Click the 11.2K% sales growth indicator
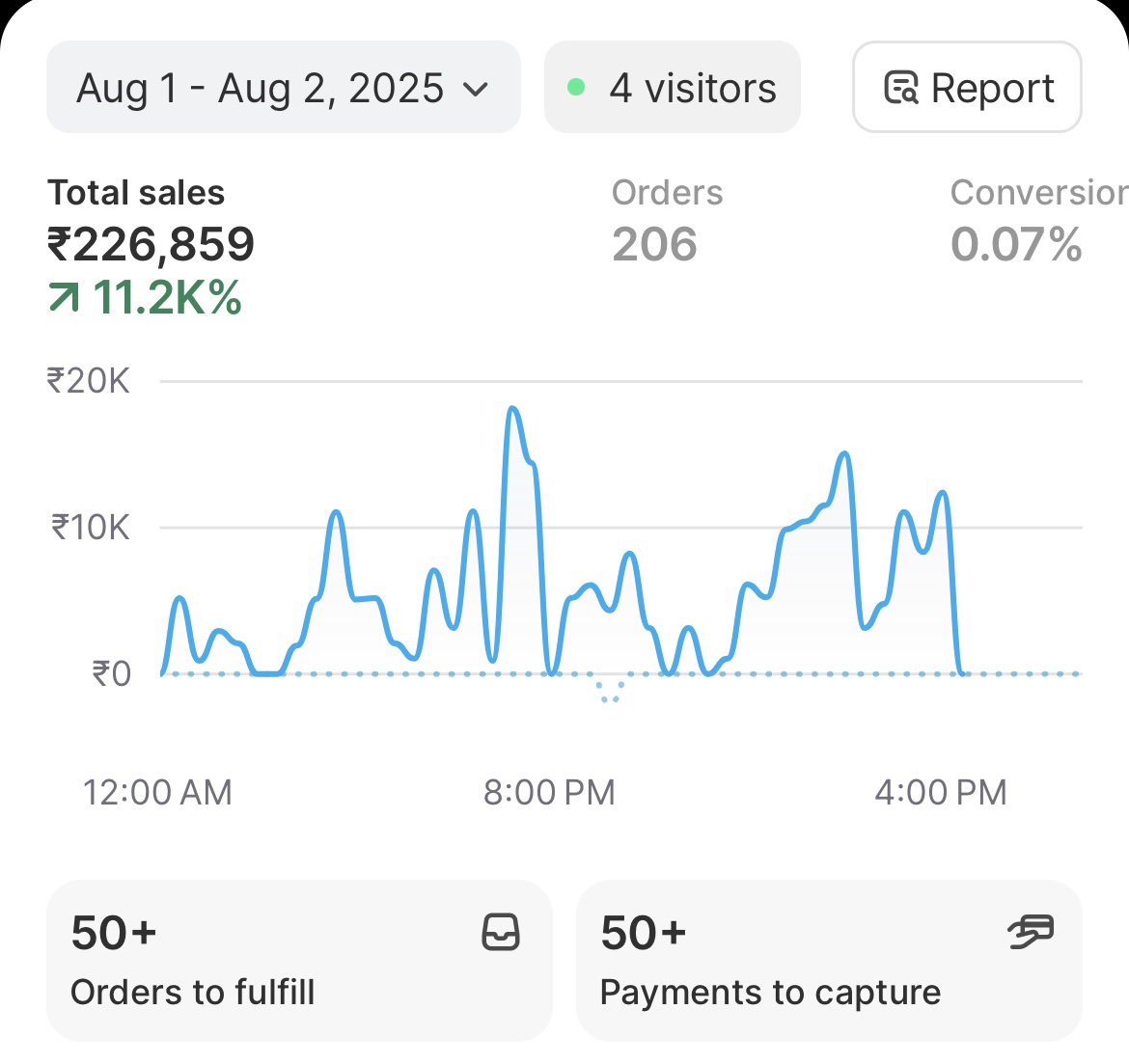The width and height of the screenshot is (1129, 1064). pos(166,298)
